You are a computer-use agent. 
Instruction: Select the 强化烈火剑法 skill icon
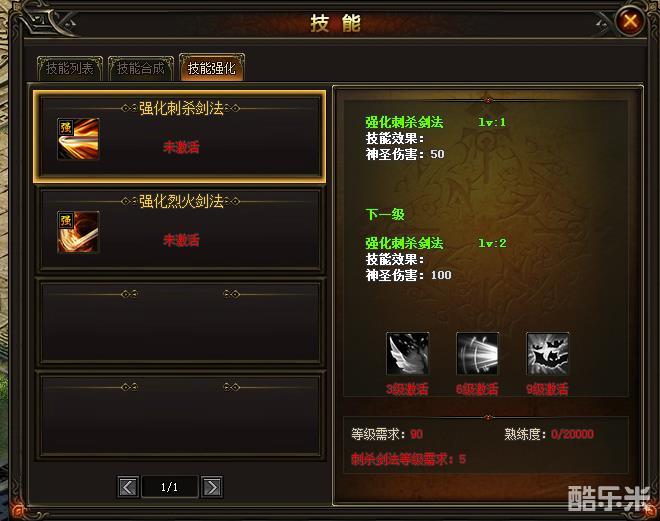click(78, 232)
